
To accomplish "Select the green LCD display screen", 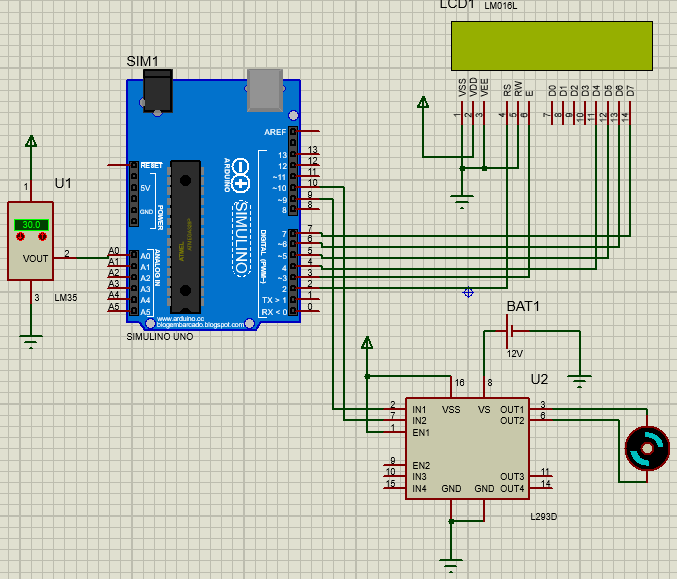I will tap(552, 46).
